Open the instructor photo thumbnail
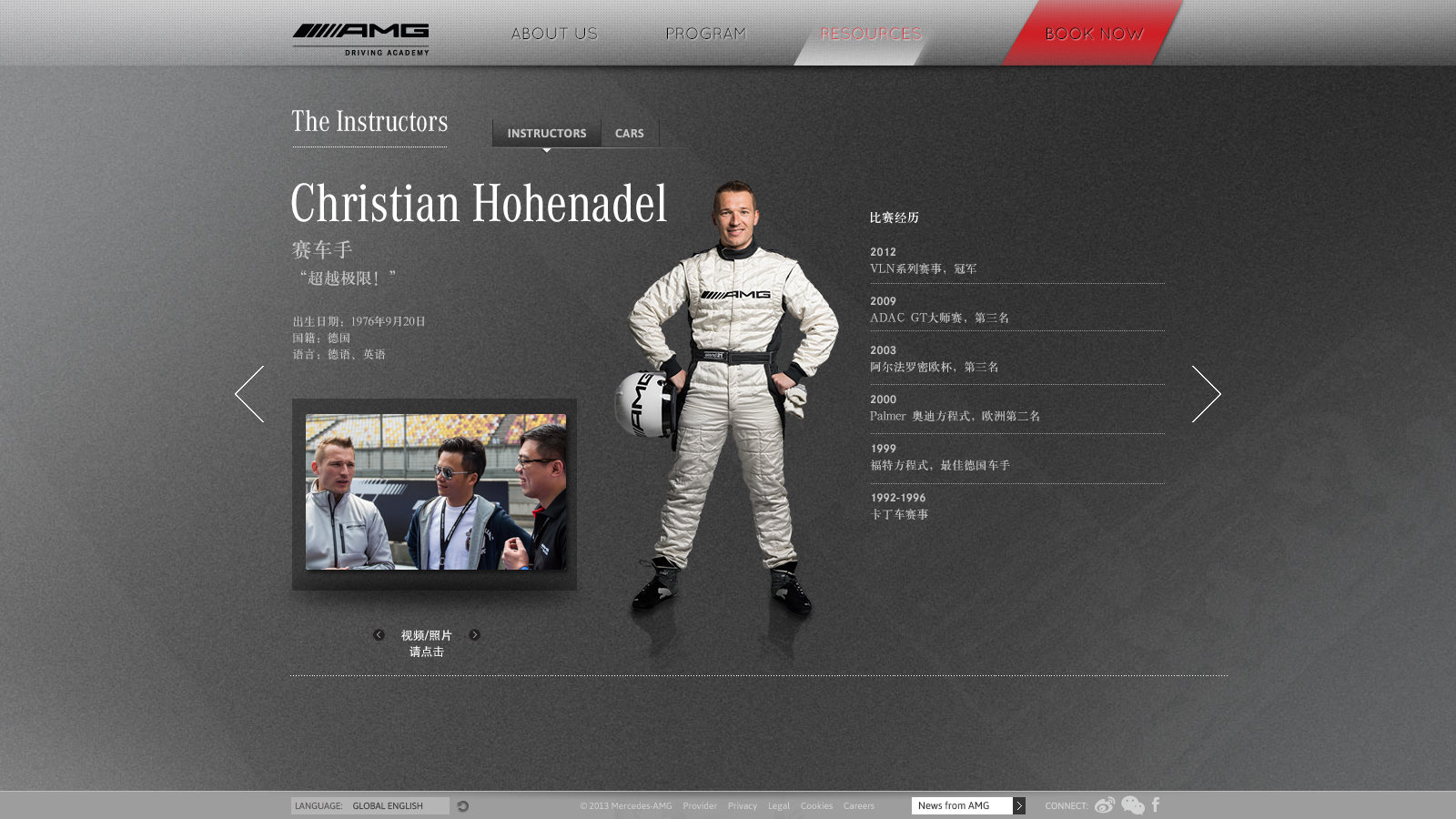Screen dimensions: 1456x819 coord(435,492)
